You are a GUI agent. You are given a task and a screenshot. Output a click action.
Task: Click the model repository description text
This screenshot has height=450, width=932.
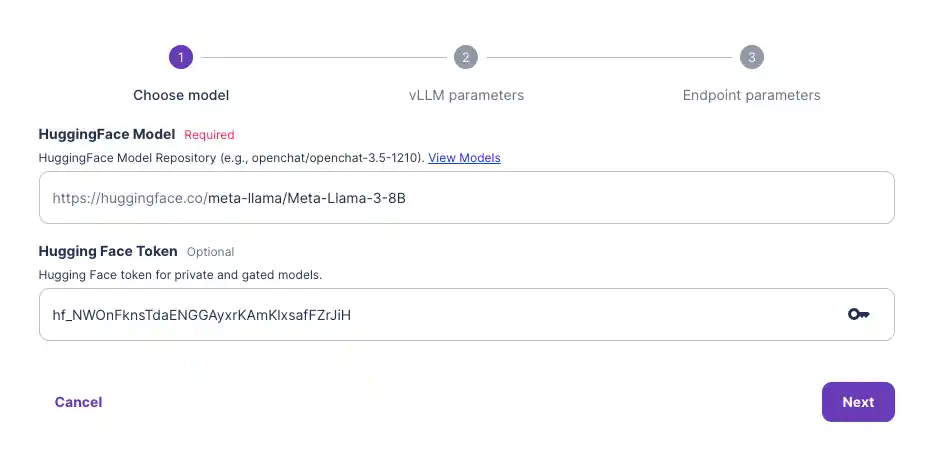[x=232, y=158]
